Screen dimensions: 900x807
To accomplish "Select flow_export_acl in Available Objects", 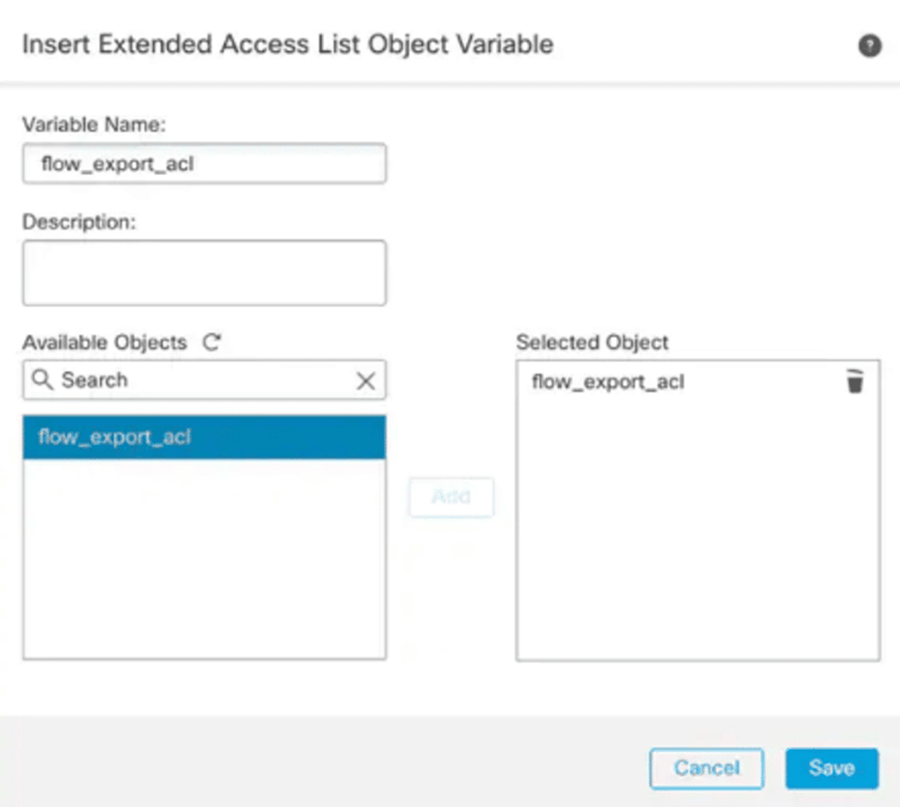I will (204, 437).
